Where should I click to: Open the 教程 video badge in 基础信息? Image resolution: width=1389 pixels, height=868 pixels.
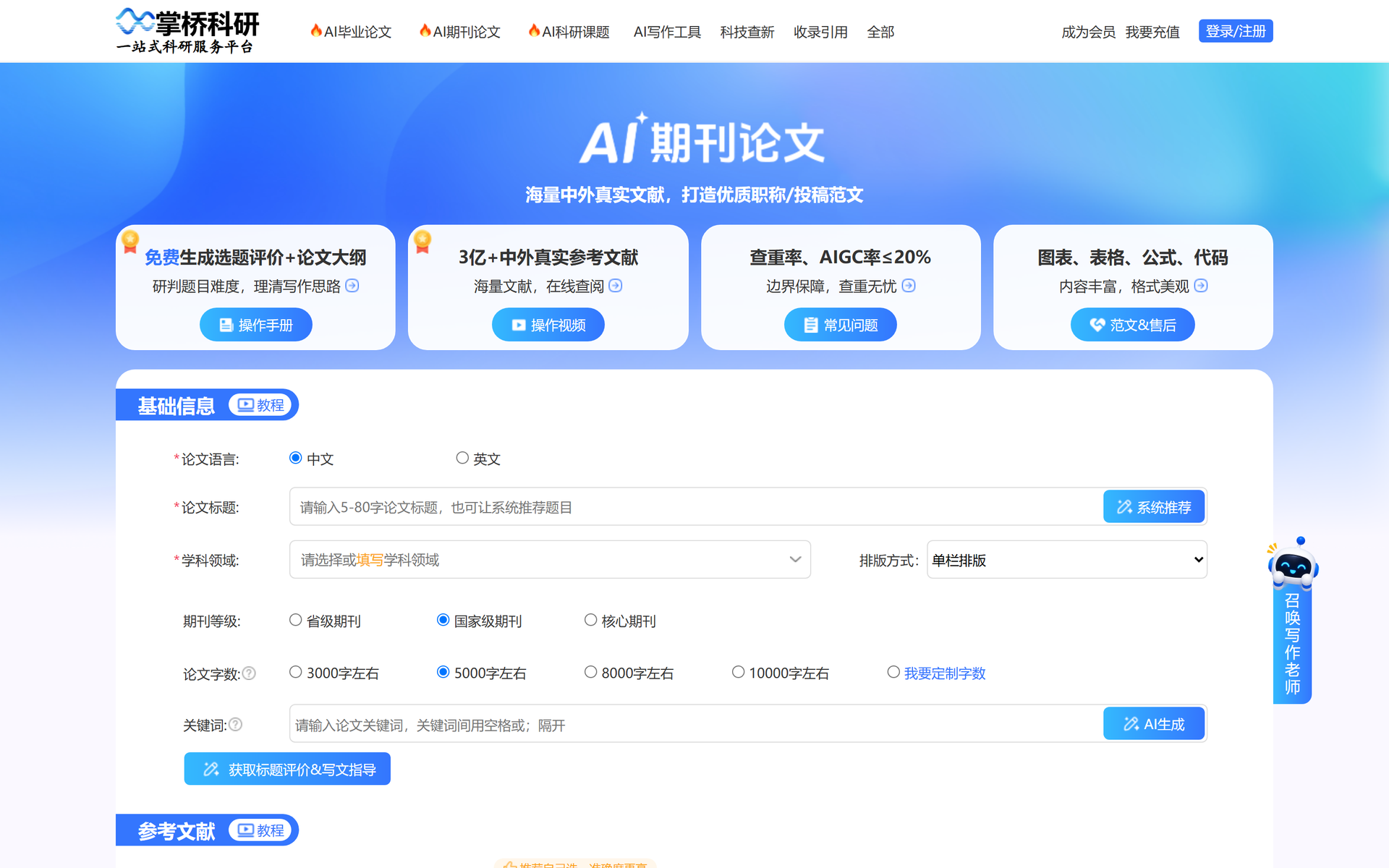[260, 405]
